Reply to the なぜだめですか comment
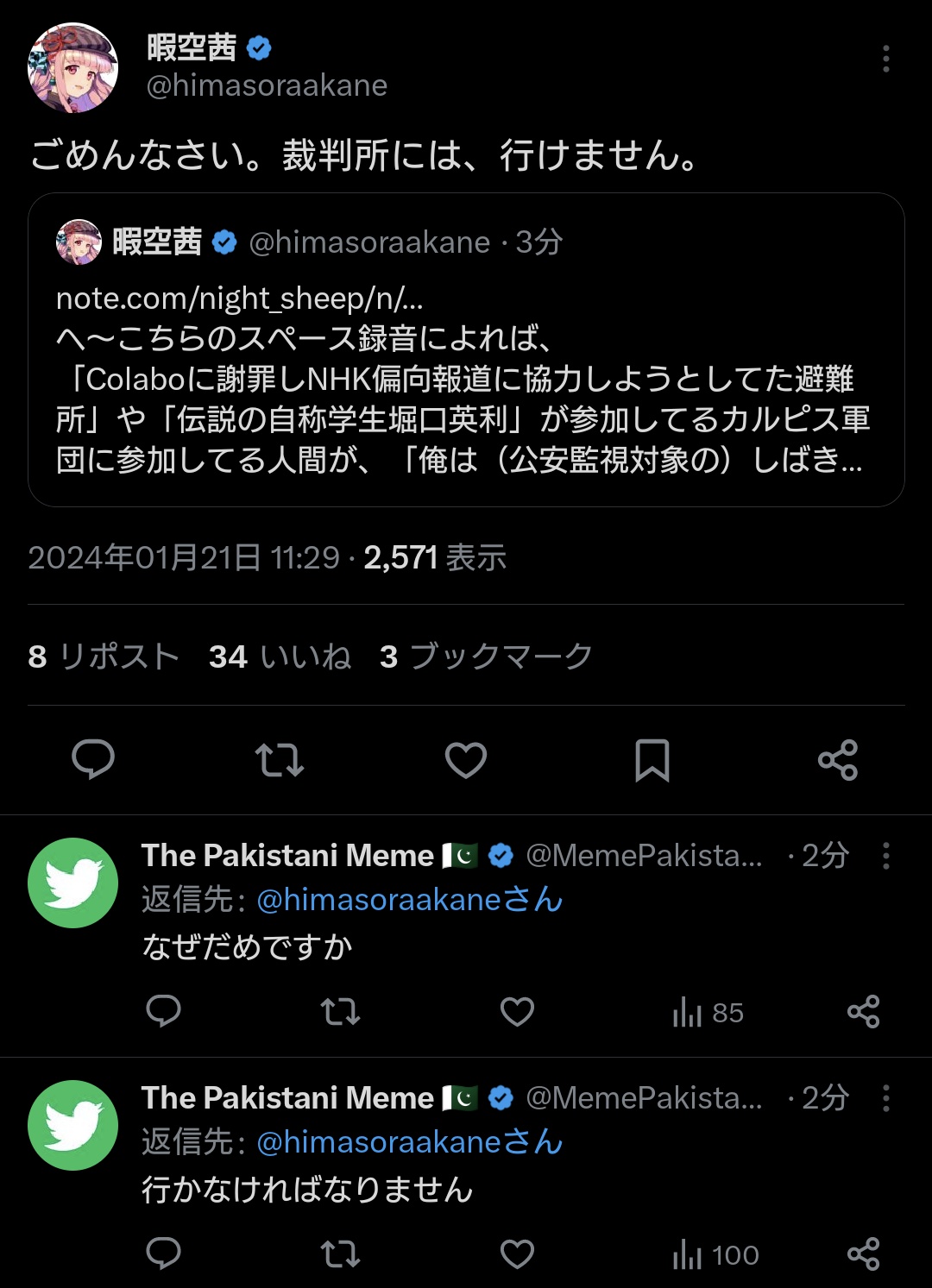The height and width of the screenshot is (1288, 932). click(163, 1011)
